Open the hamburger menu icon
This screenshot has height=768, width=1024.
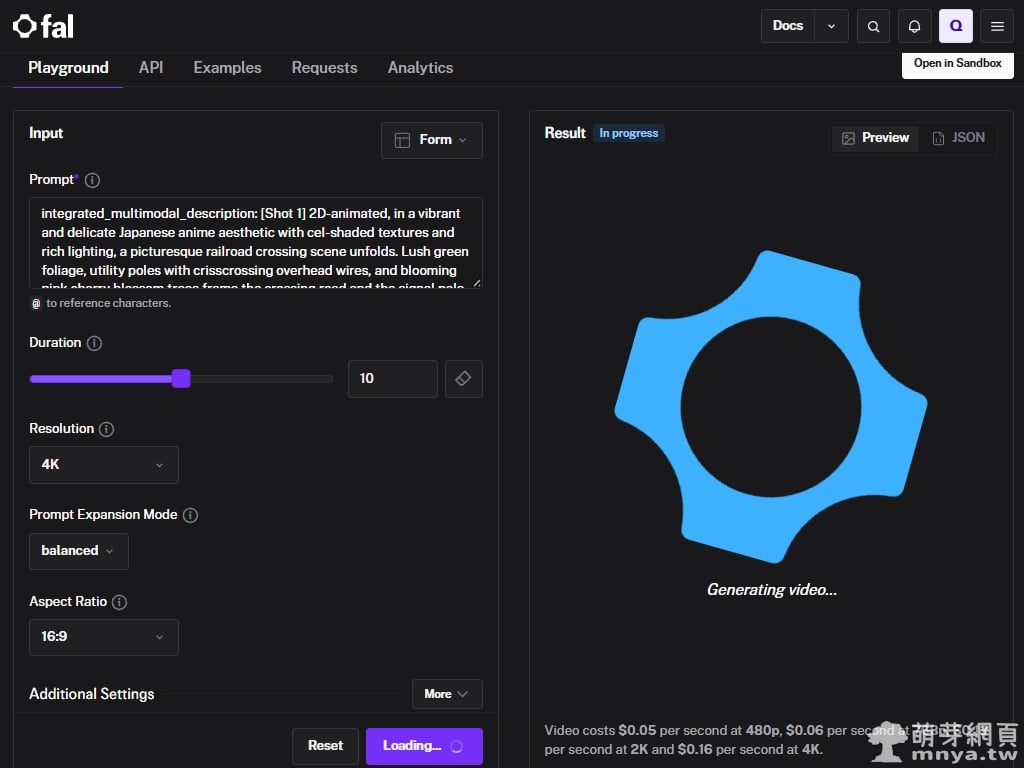point(997,26)
